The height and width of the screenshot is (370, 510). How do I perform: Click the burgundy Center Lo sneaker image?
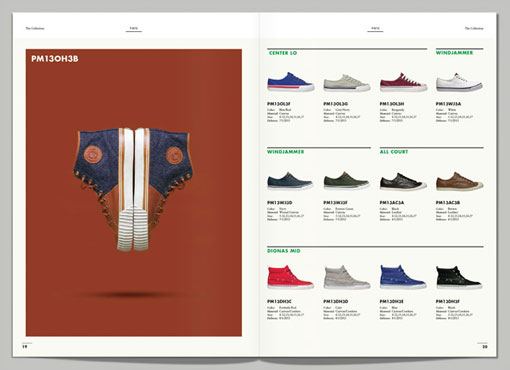pyautogui.click(x=403, y=82)
